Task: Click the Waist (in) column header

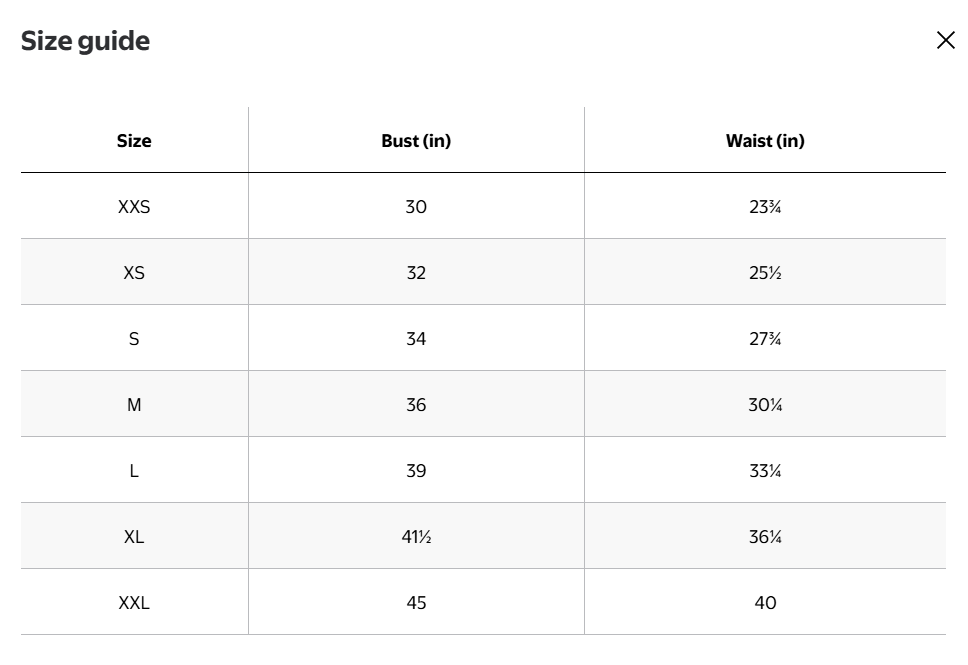Action: coord(765,141)
